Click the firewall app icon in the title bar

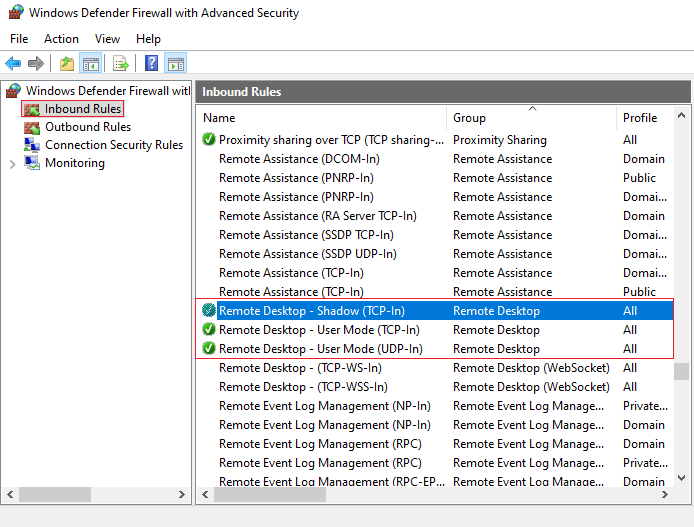tap(16, 12)
